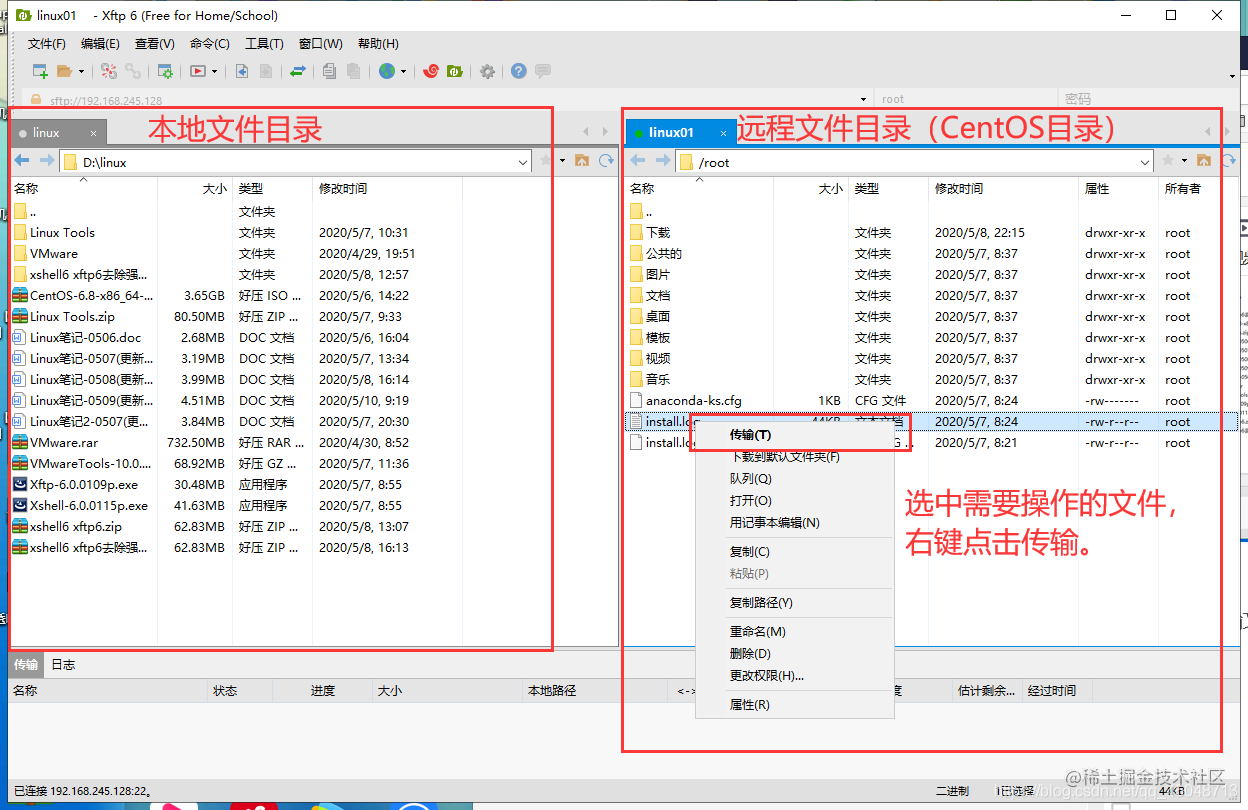Click the green Xftp toolbar icon
1248x810 pixels.
455,71
